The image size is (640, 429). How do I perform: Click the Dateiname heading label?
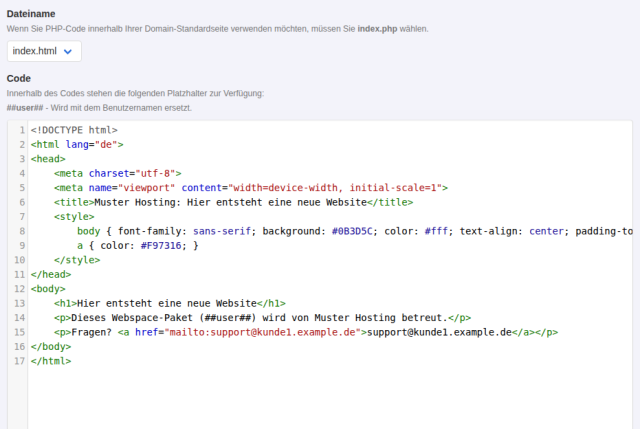pyautogui.click(x=31, y=14)
